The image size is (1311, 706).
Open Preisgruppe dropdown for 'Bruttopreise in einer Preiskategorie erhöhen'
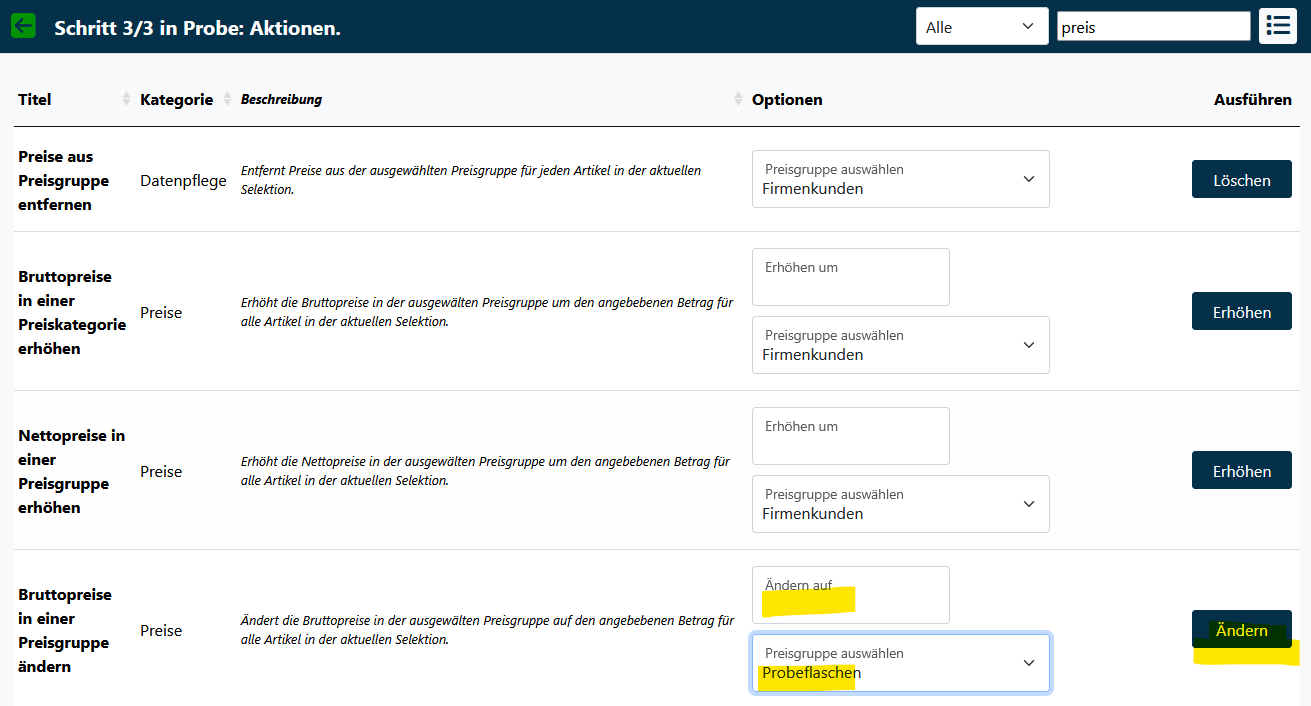click(x=900, y=346)
